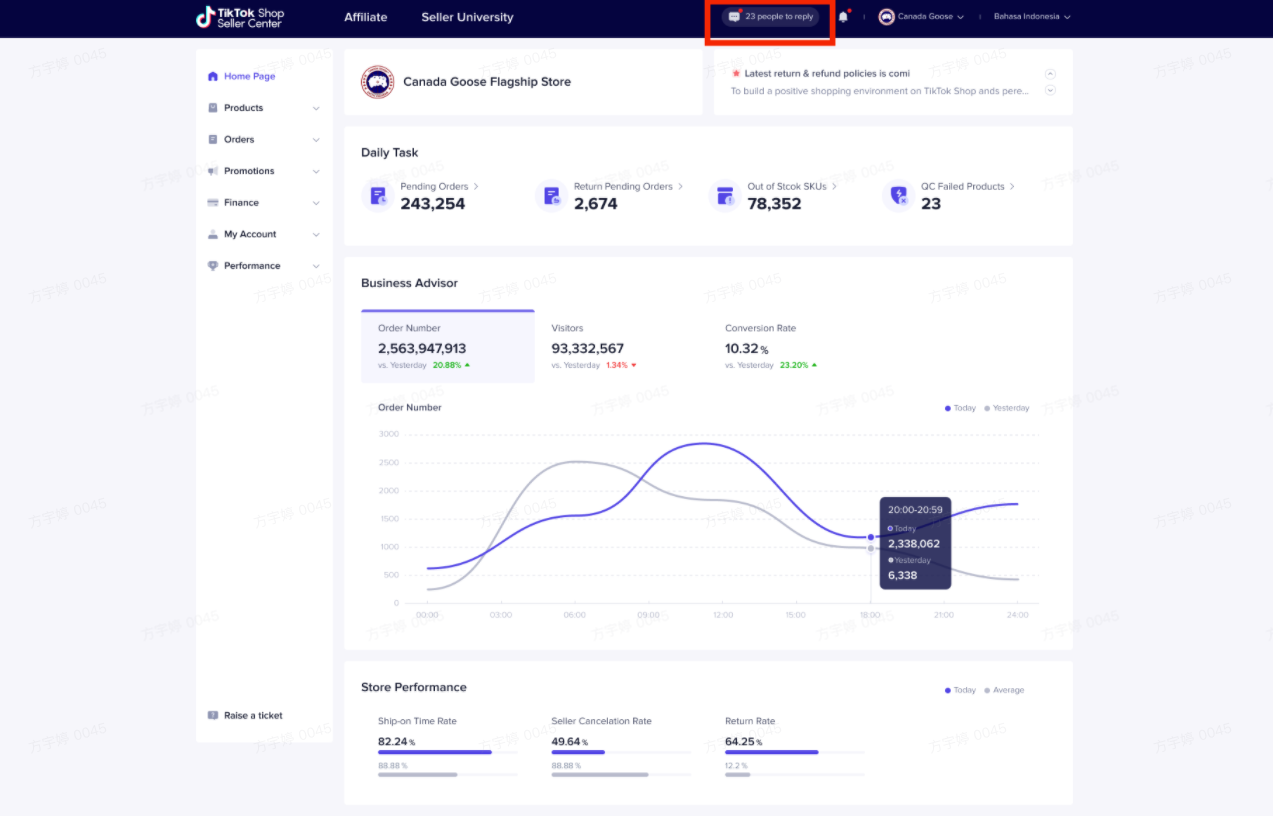Click the Raise a ticket icon
This screenshot has height=816, width=1273.
[213, 715]
